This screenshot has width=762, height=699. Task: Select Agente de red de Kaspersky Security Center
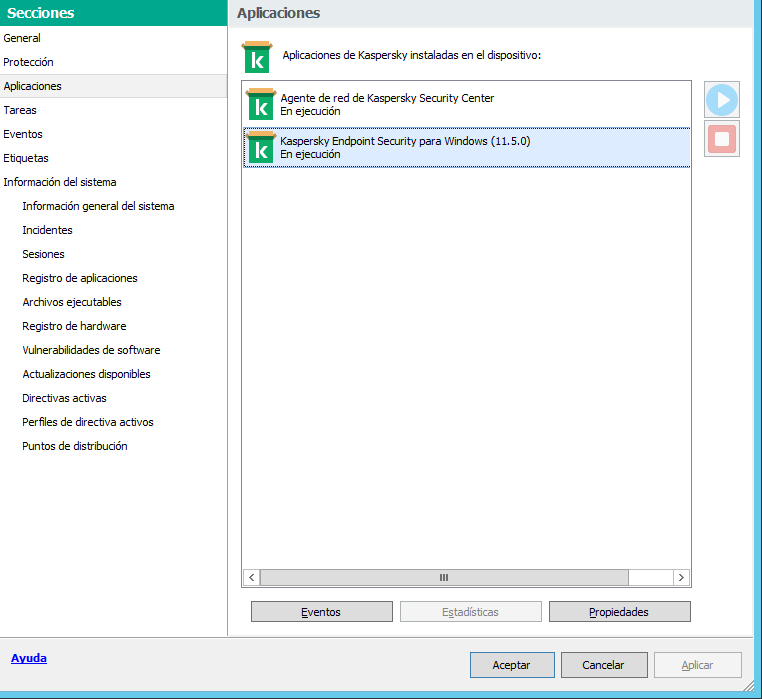click(467, 105)
